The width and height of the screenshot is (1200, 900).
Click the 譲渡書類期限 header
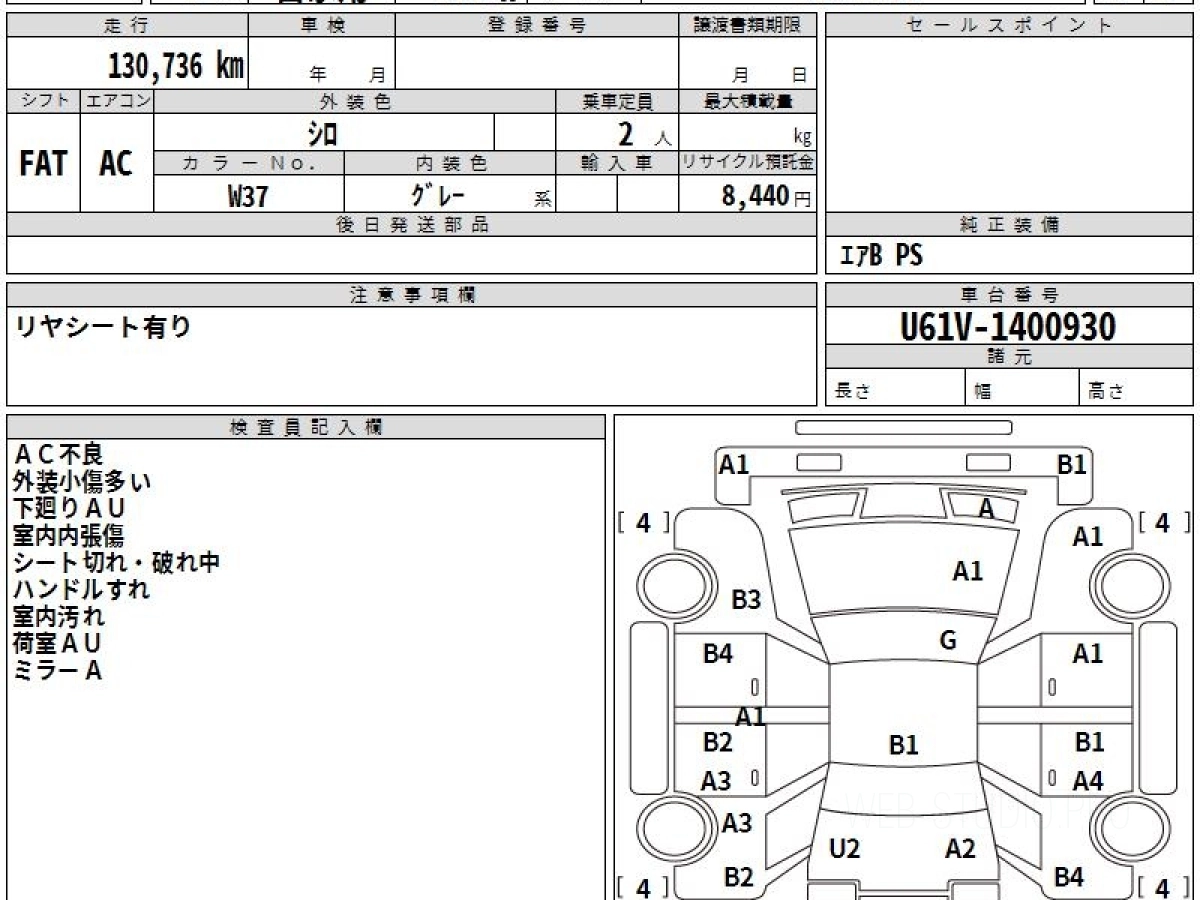[747, 26]
